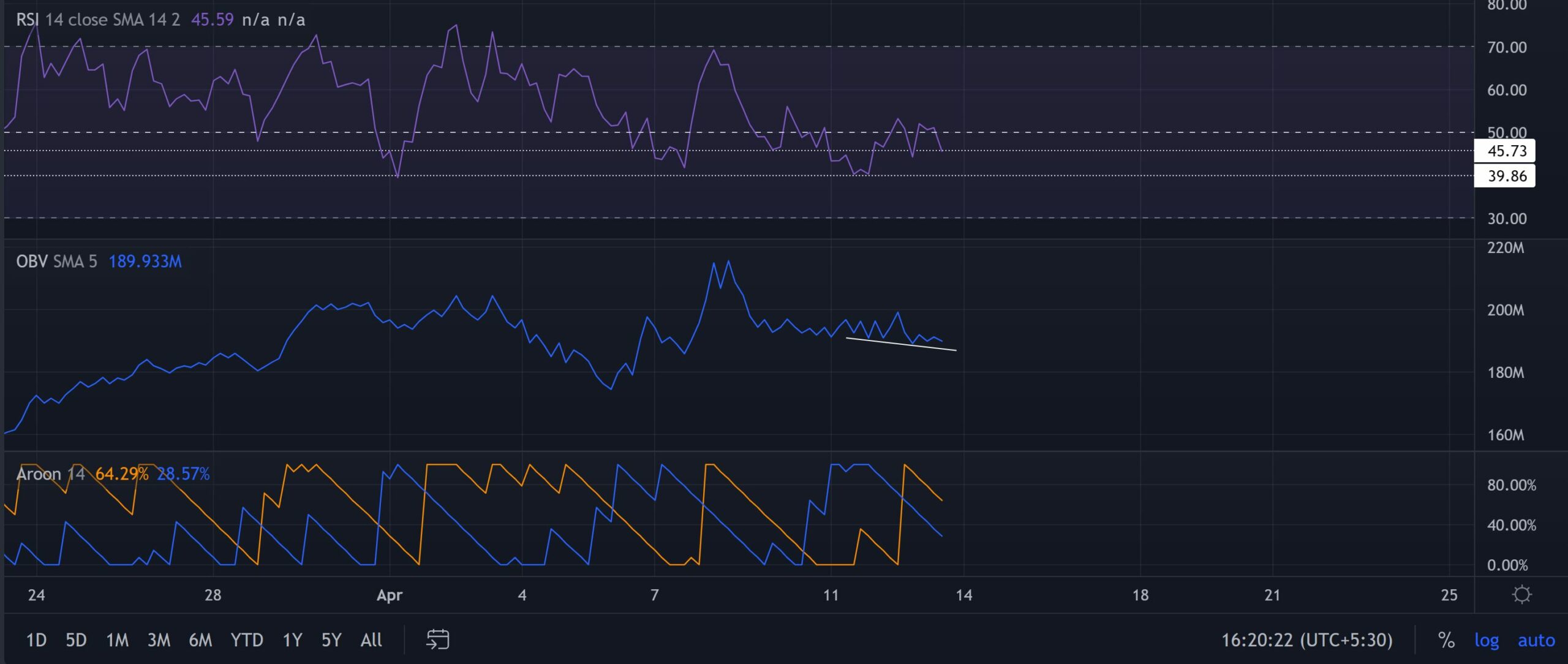Select the 5D range button
Viewport: 1568px width, 664px height.
pyautogui.click(x=75, y=641)
